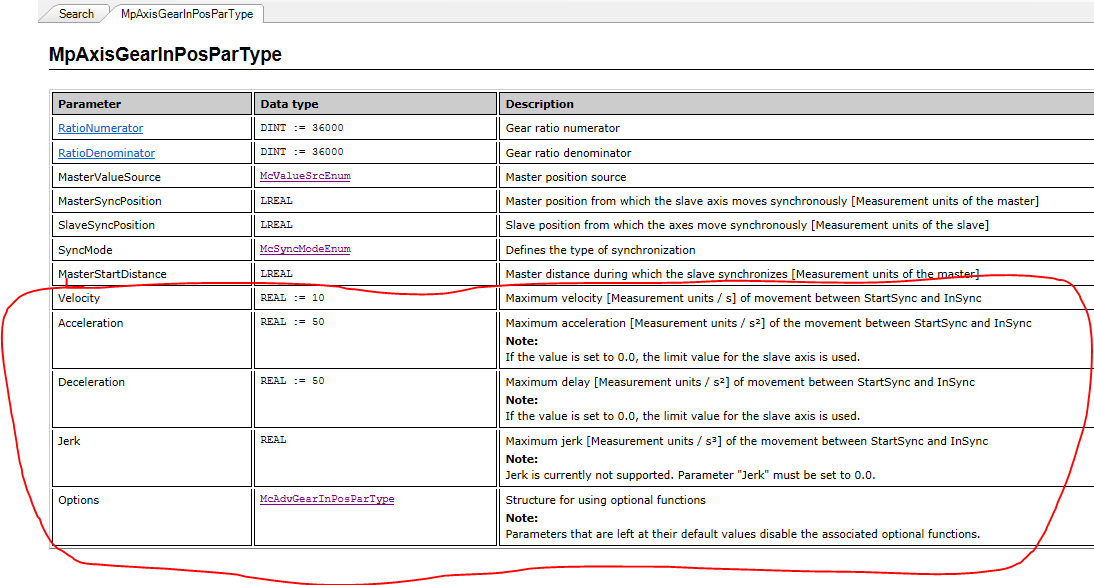Open the McAdvGearInPosParType link
The width and height of the screenshot is (1094, 585).
click(327, 499)
